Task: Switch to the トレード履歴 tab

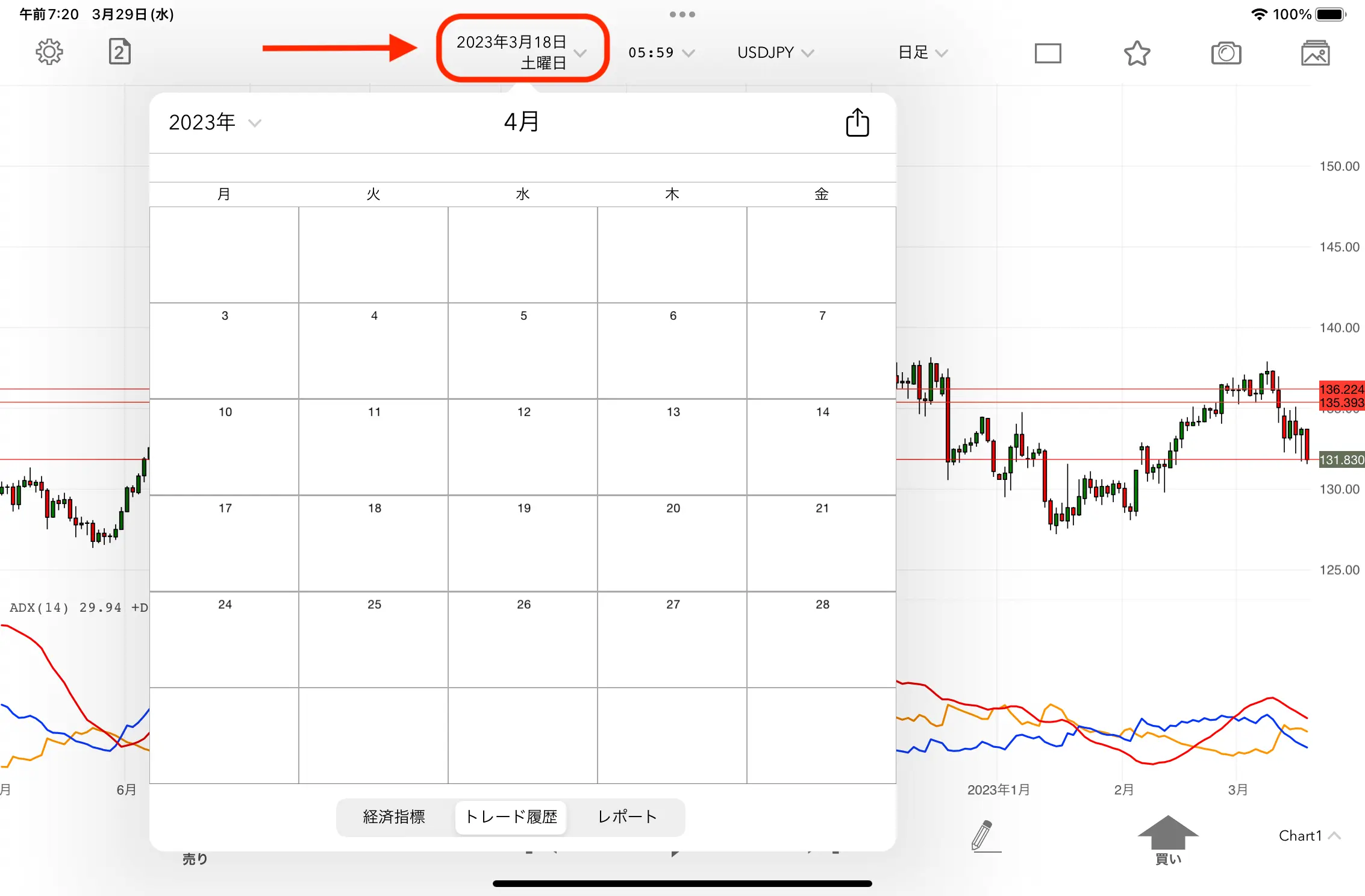Action: [511, 817]
